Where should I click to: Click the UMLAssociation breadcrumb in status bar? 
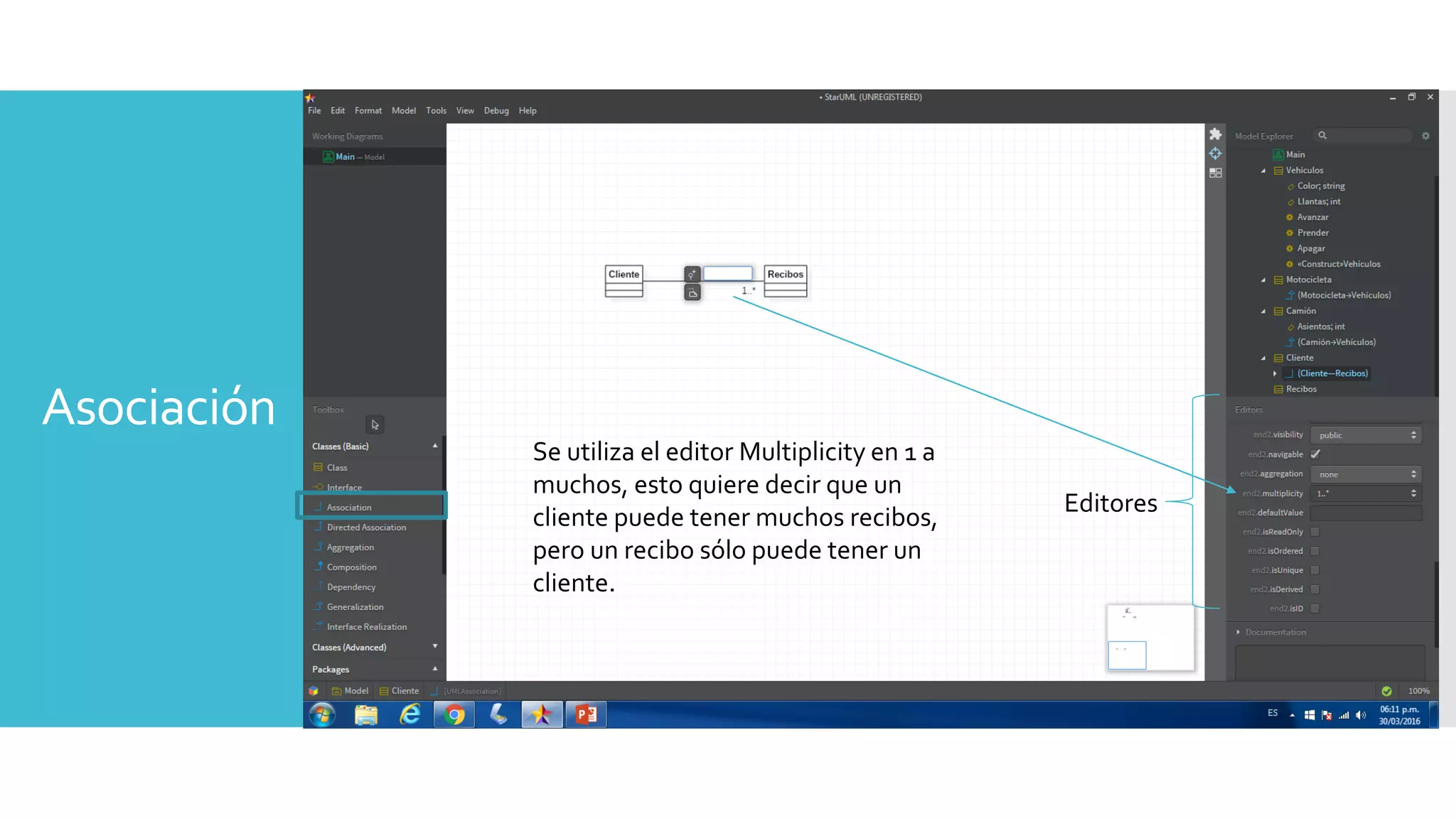pos(466,691)
